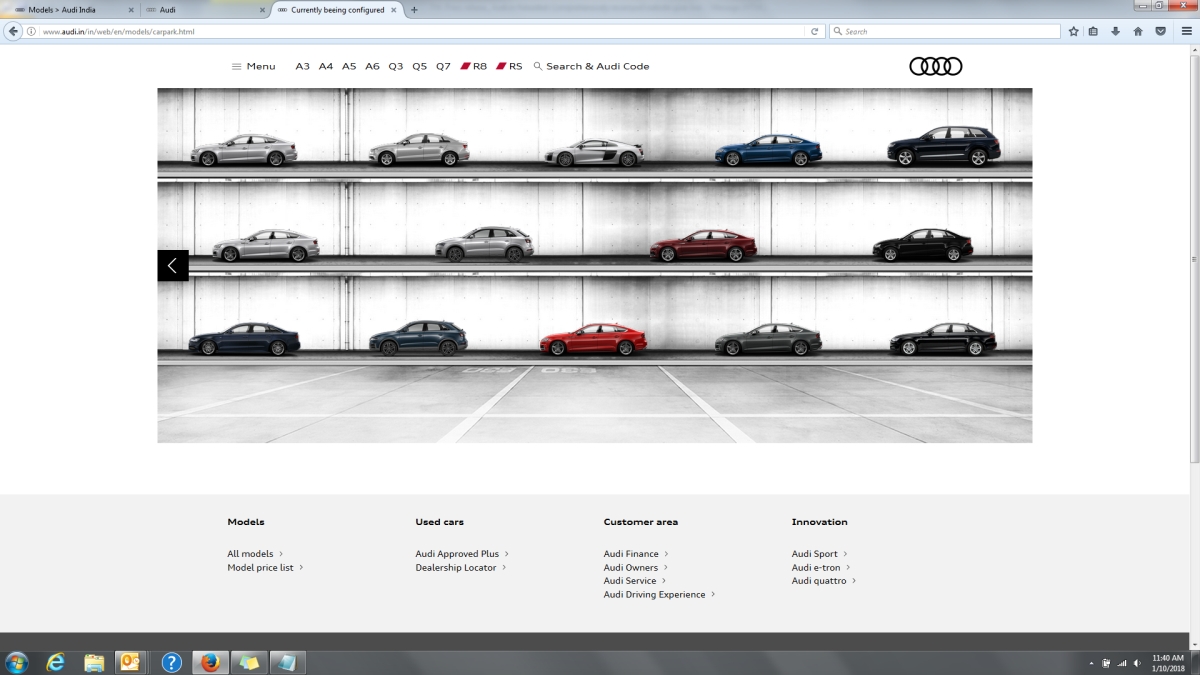Close the Audi tab
This screenshot has width=1200, height=675.
tap(263, 10)
